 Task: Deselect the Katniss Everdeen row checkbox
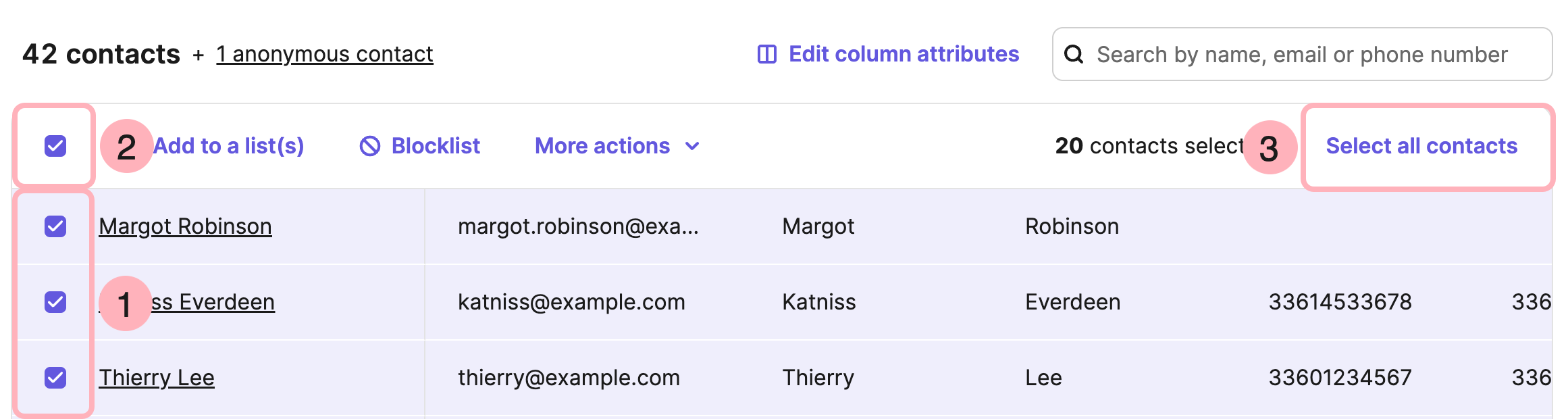[55, 302]
